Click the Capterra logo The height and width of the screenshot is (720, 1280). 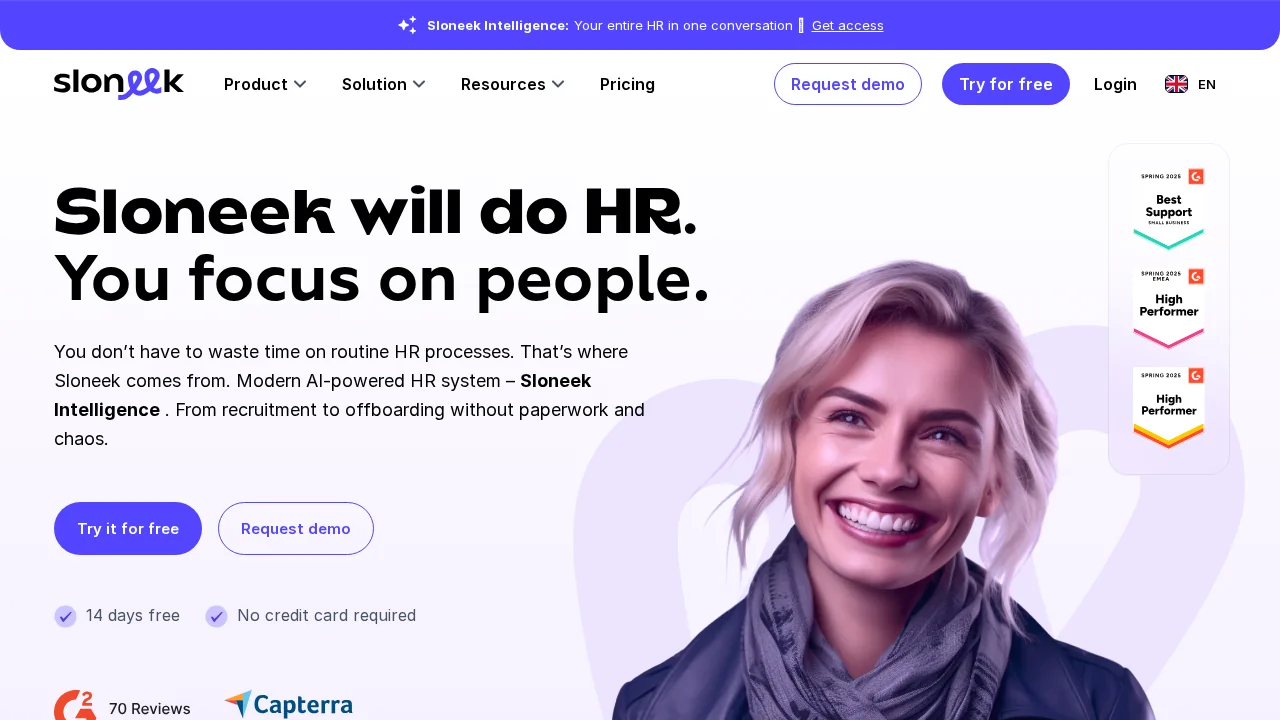(288, 705)
